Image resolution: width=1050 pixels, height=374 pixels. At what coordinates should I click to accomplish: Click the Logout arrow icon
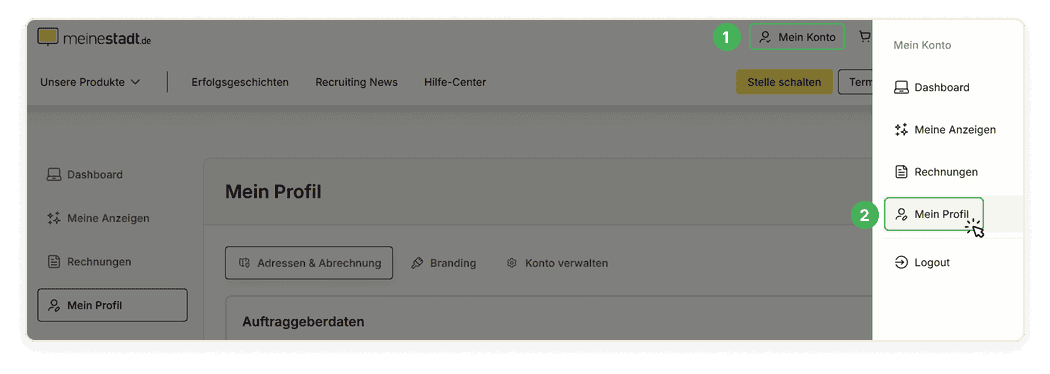tap(901, 262)
